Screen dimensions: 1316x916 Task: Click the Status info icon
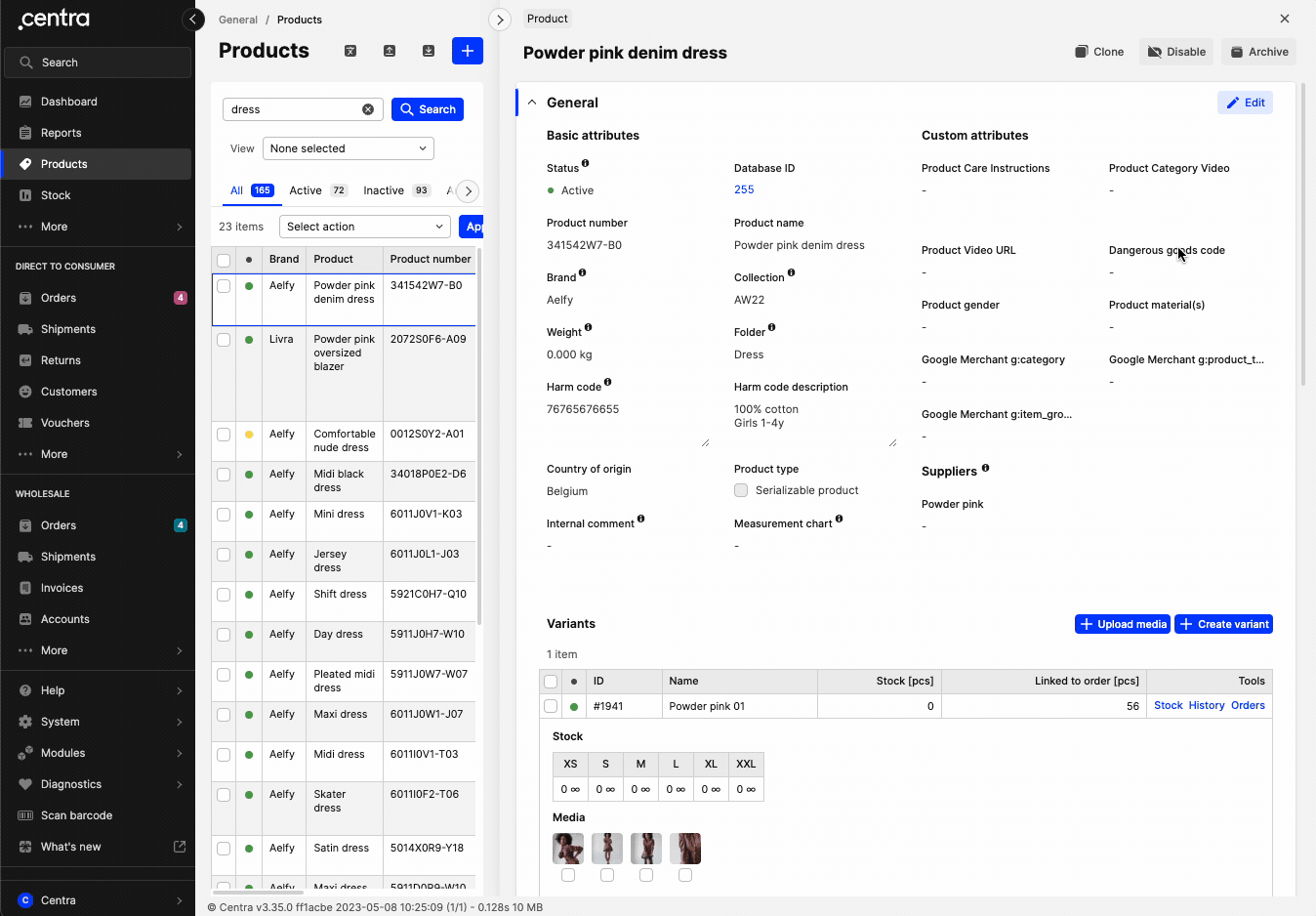pos(585,164)
